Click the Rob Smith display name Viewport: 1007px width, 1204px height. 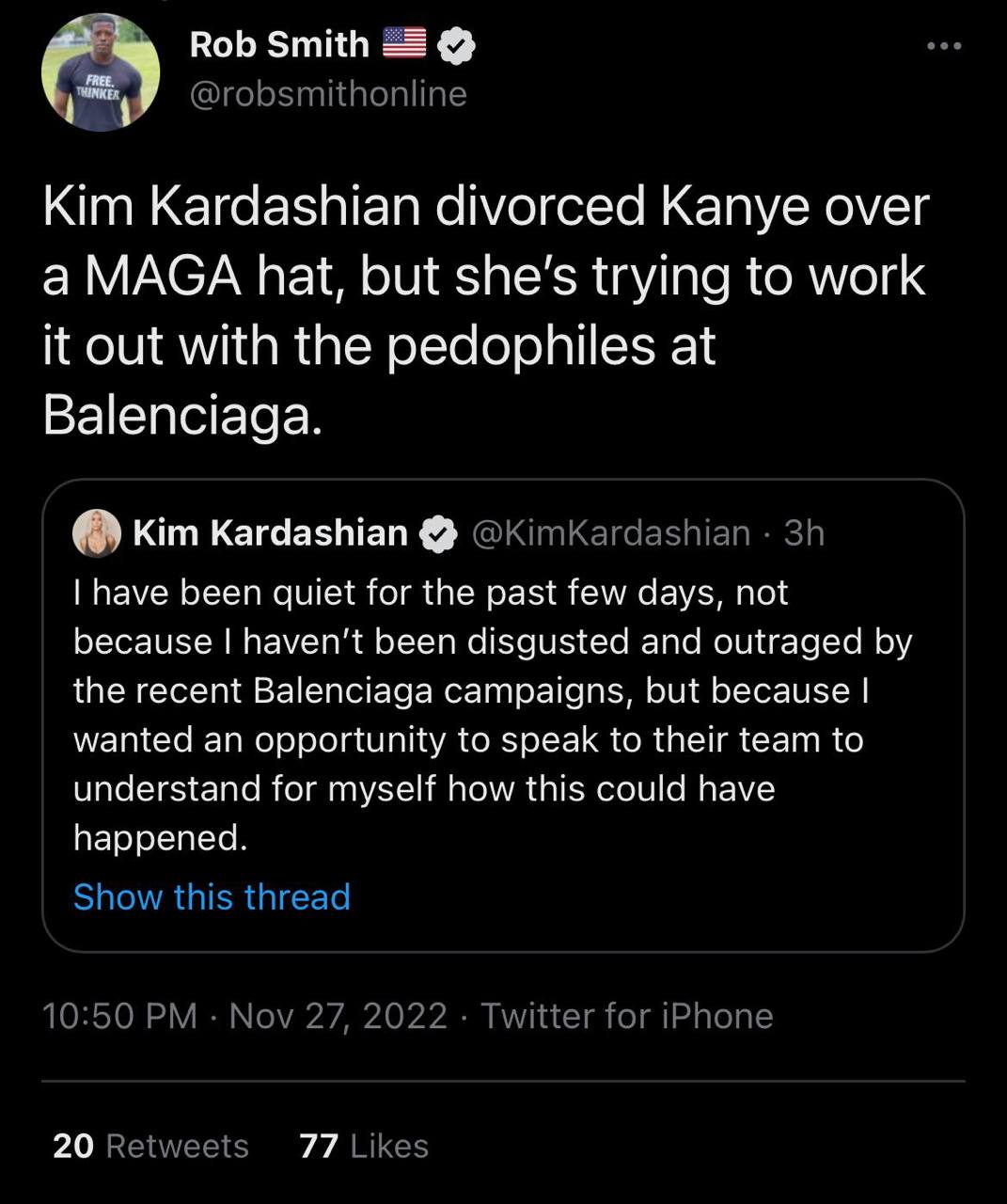click(x=279, y=44)
